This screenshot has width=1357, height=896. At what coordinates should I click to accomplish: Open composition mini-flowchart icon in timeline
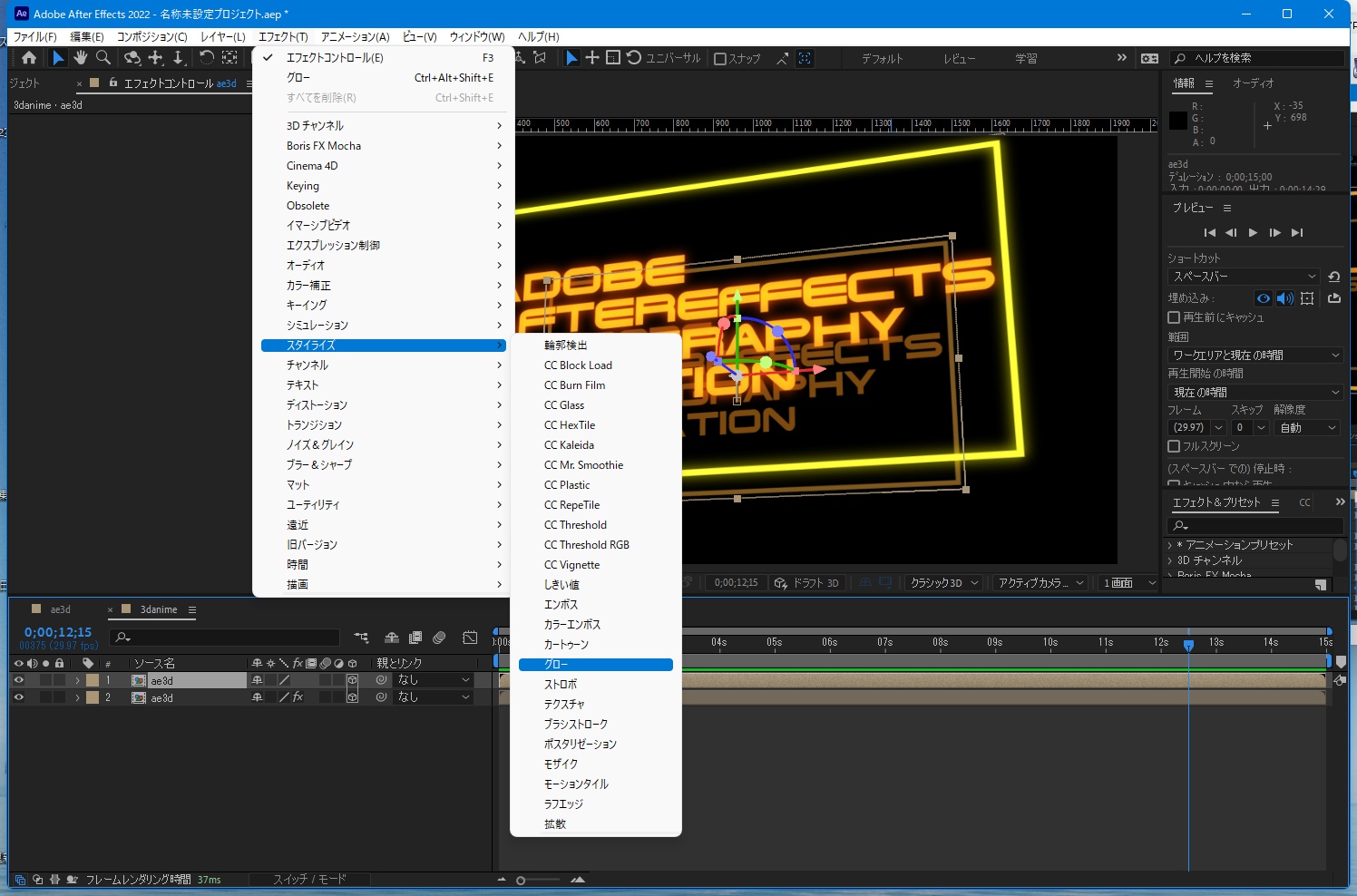(361, 638)
